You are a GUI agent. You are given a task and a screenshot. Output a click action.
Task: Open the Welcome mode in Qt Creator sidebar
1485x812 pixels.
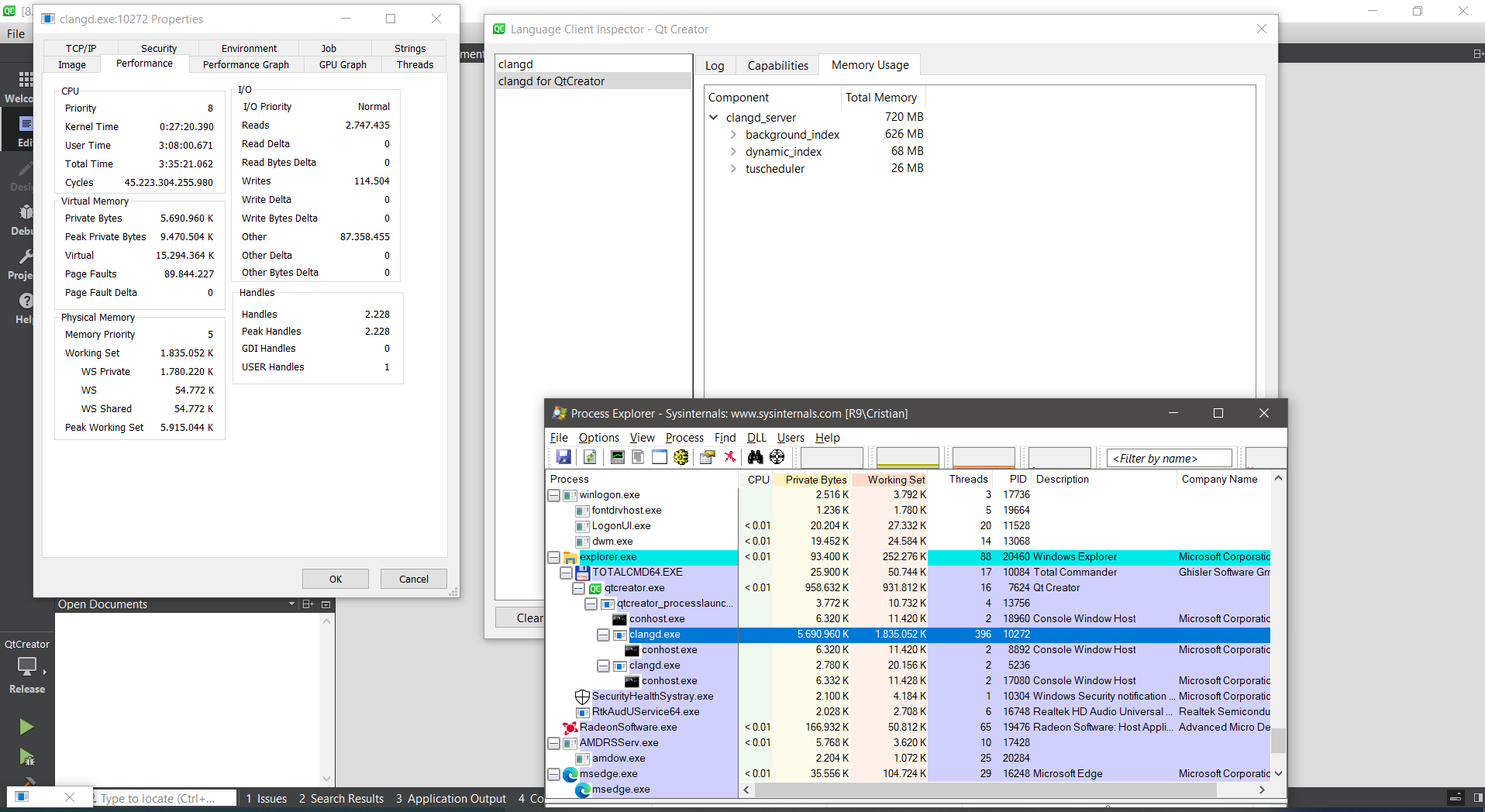pos(19,87)
